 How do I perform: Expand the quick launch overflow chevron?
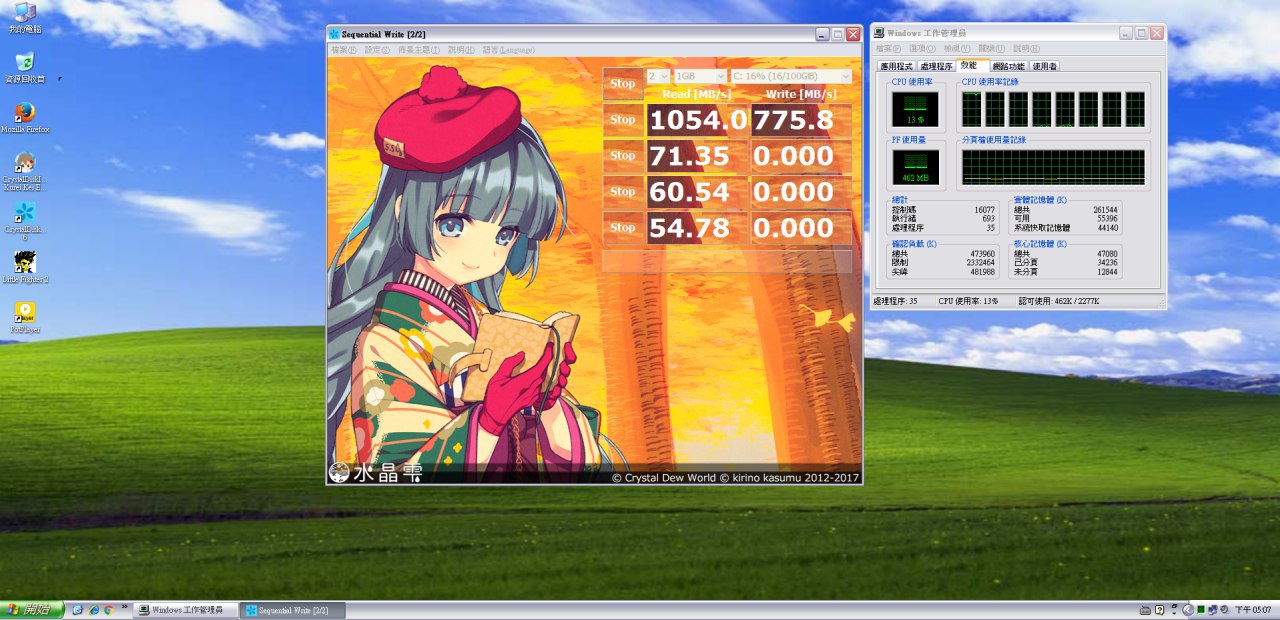124,606
